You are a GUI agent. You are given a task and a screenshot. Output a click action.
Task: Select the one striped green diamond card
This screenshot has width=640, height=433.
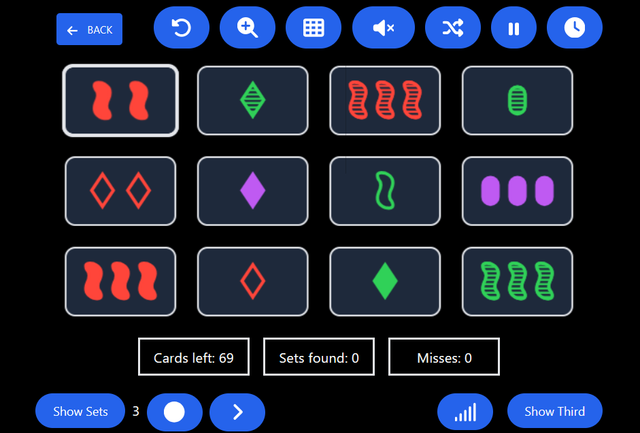(253, 100)
